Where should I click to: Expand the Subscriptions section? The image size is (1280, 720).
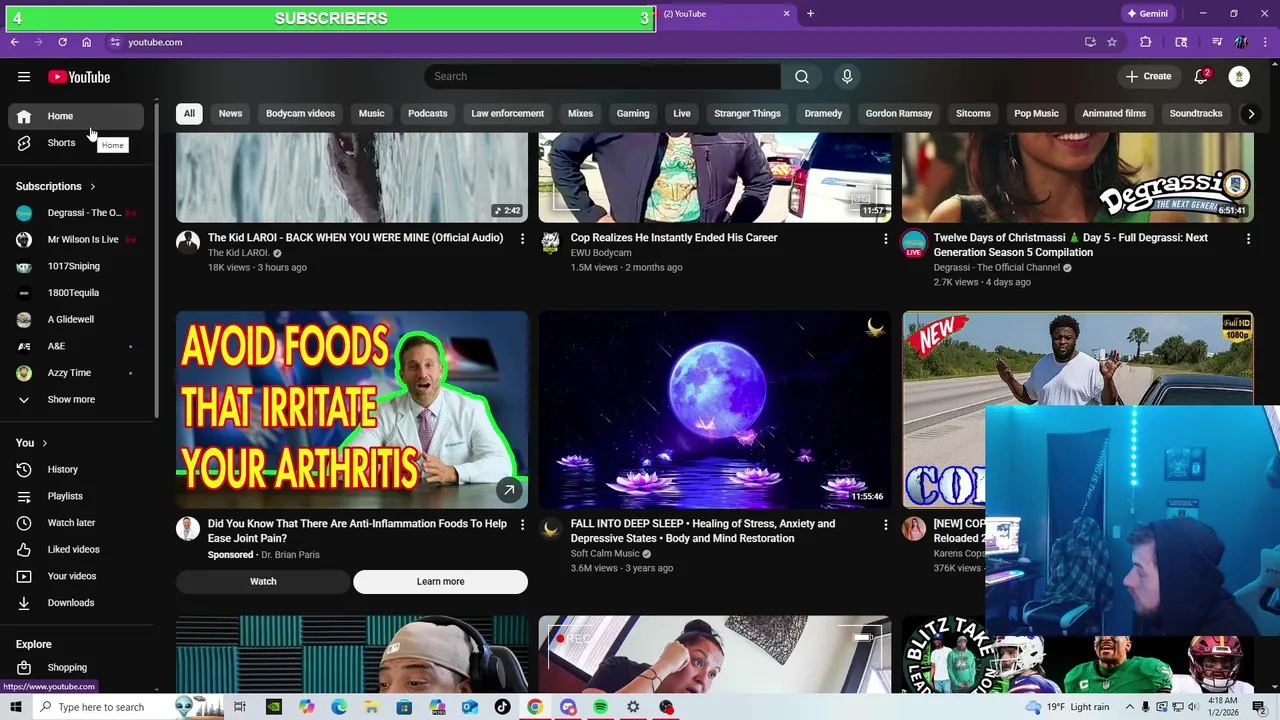pos(56,186)
